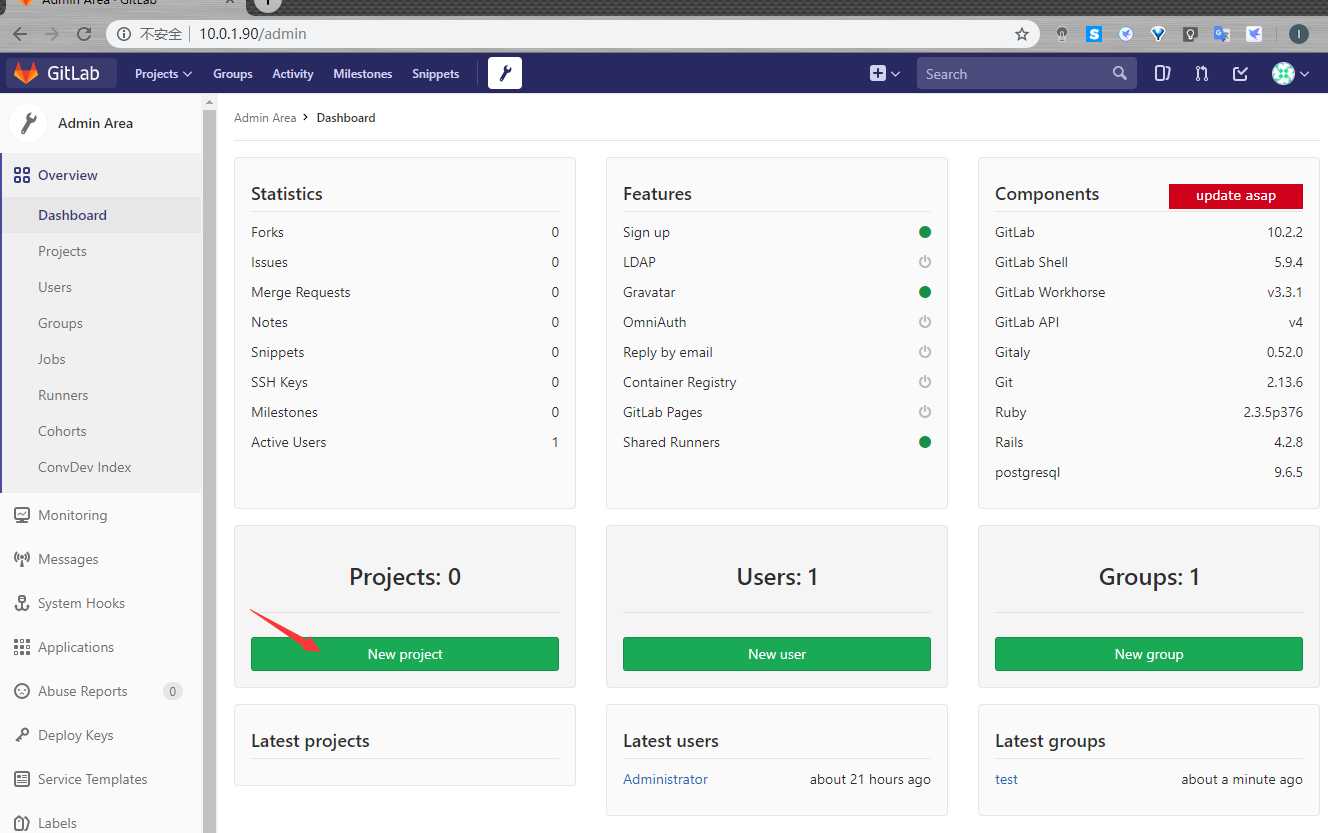The height and width of the screenshot is (833, 1328).
Task: Click the browser profile avatar icon
Action: pos(1298,34)
